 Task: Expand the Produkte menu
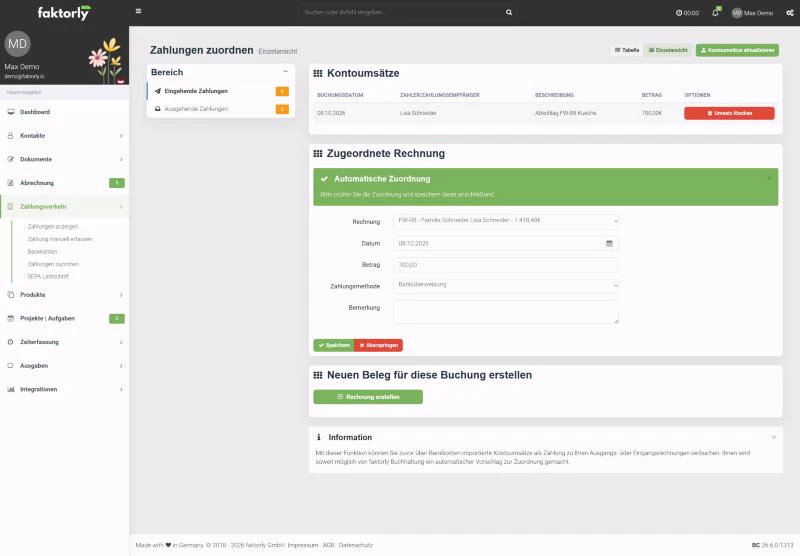(x=64, y=295)
